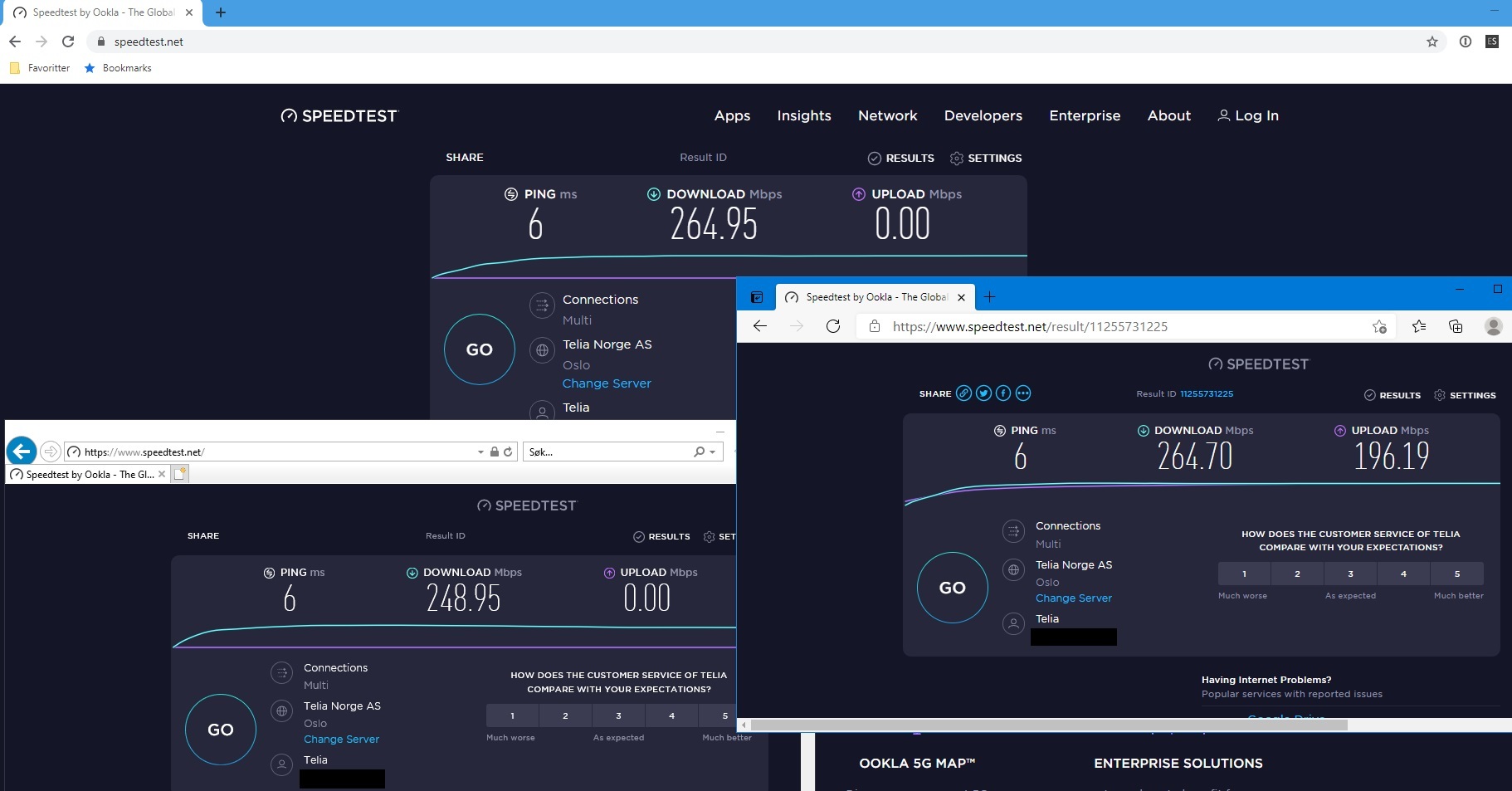The width and height of the screenshot is (1512, 791).
Task: Rate Telia service 4 in Edge
Action: [1403, 574]
